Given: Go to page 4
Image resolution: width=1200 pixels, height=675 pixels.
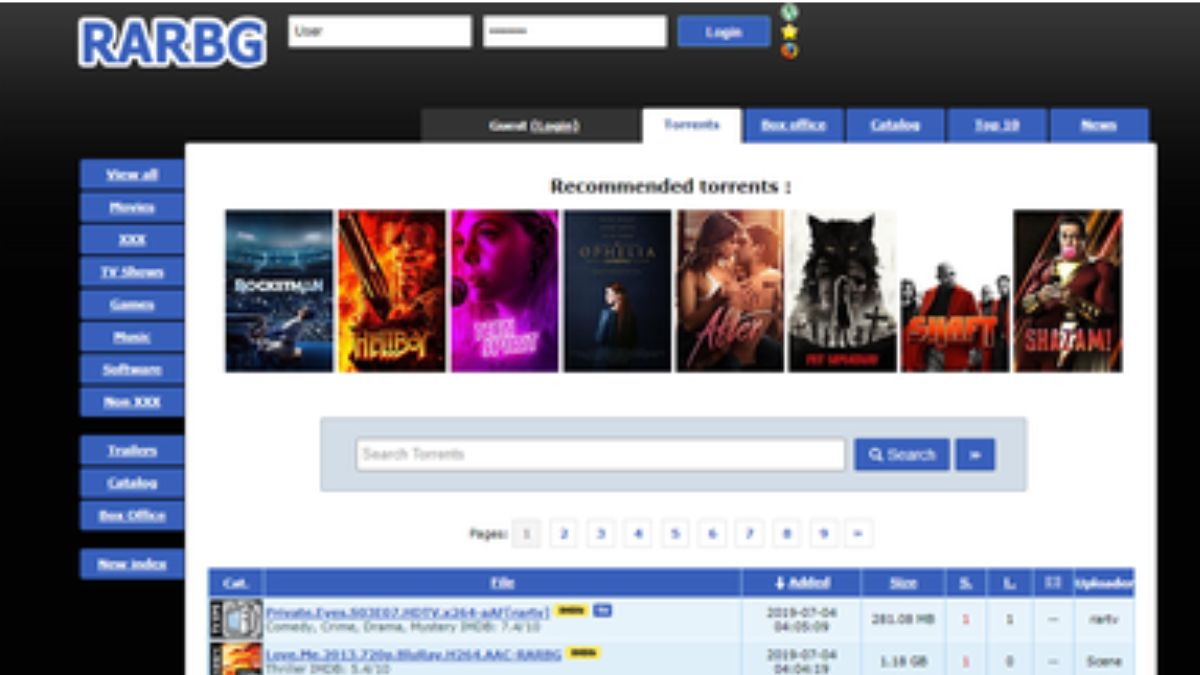Looking at the screenshot, I should pyautogui.click(x=638, y=534).
